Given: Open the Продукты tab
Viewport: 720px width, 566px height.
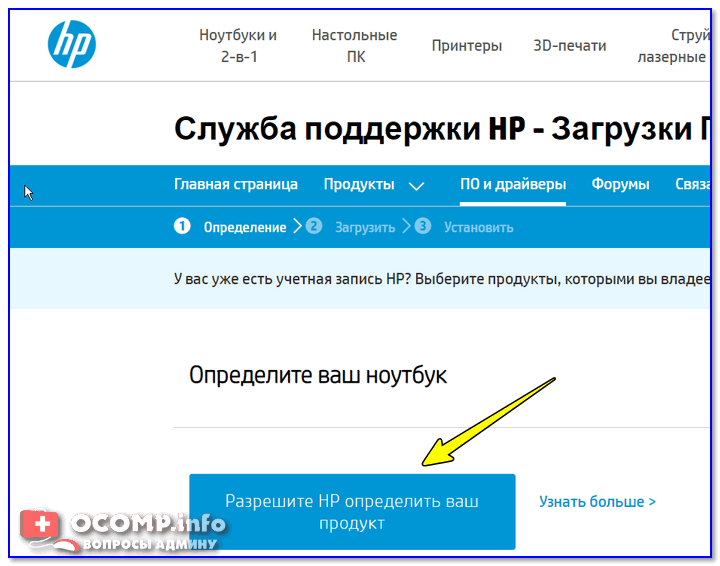Looking at the screenshot, I should pyautogui.click(x=359, y=184).
